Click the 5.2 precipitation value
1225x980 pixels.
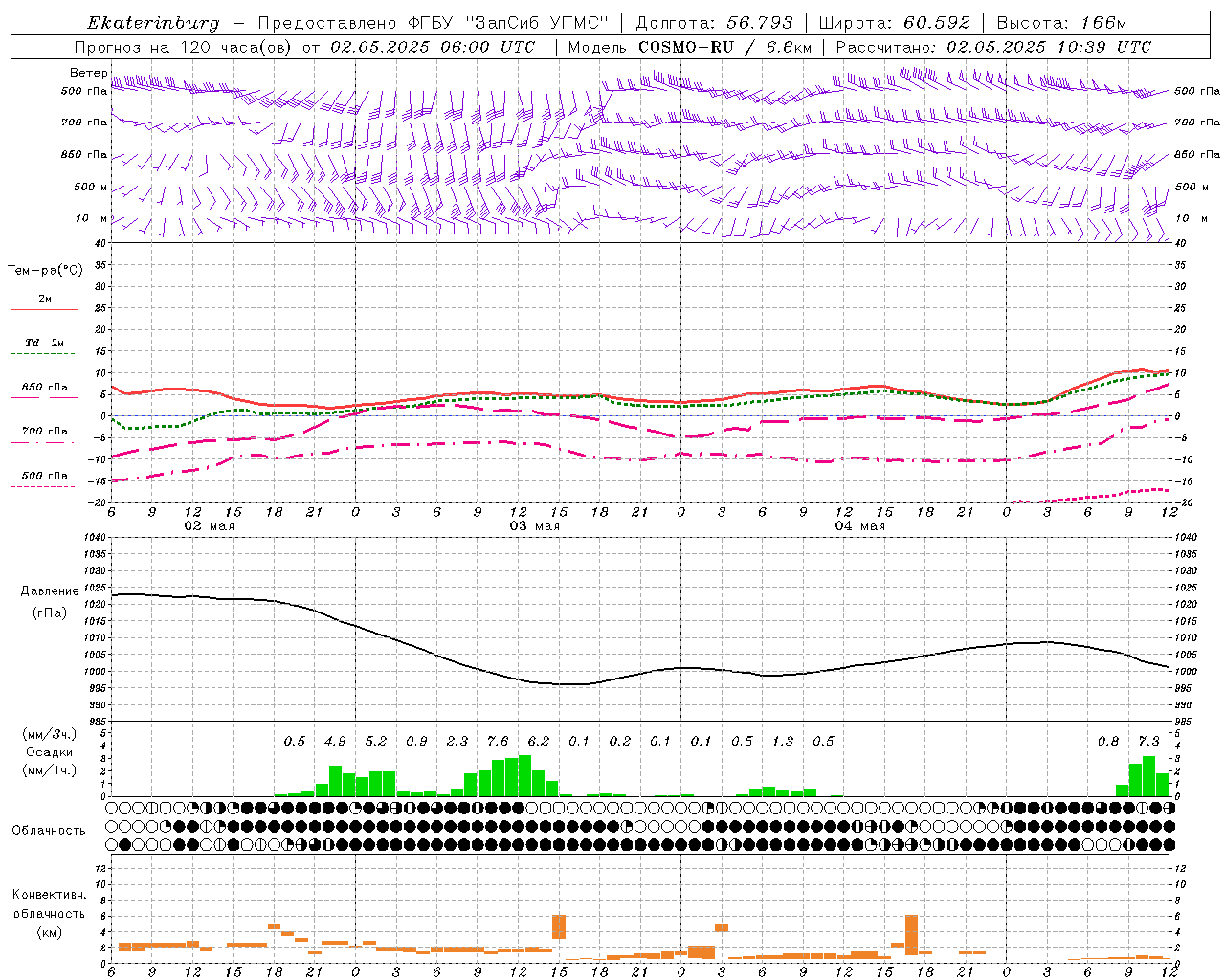pyautogui.click(x=376, y=741)
